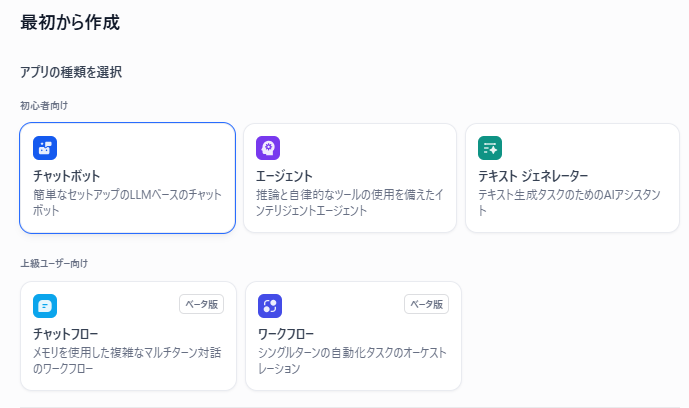Viewport: 689px width, 408px height.
Task: Click the 最初から作成 heading
Action: pyautogui.click(x=70, y=22)
